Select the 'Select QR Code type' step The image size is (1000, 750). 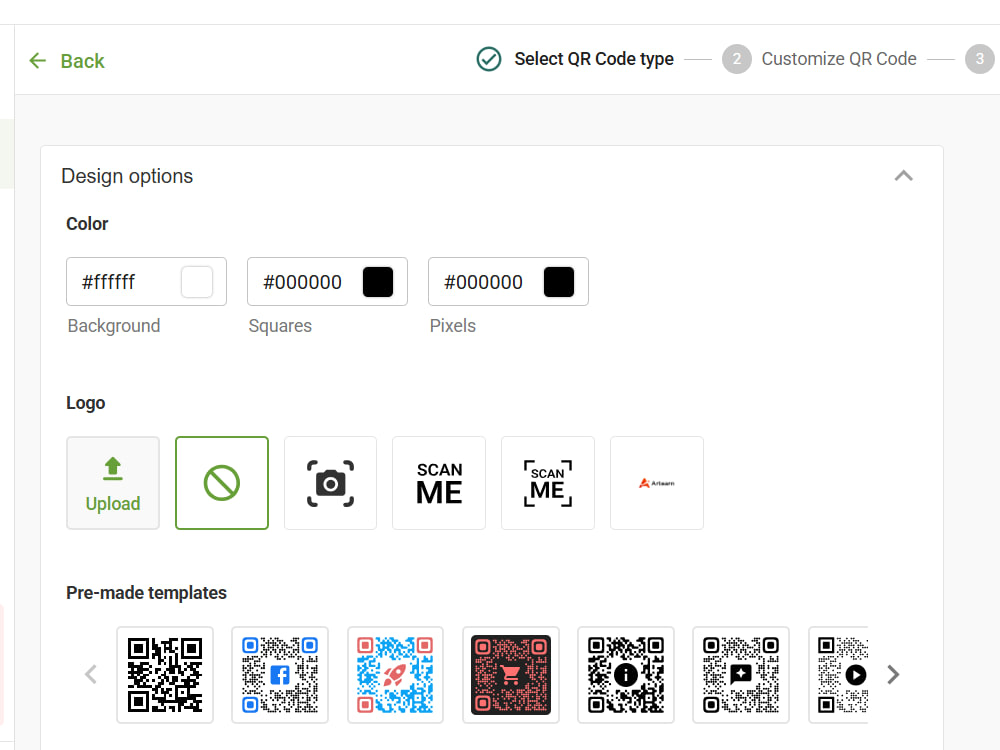coord(594,59)
